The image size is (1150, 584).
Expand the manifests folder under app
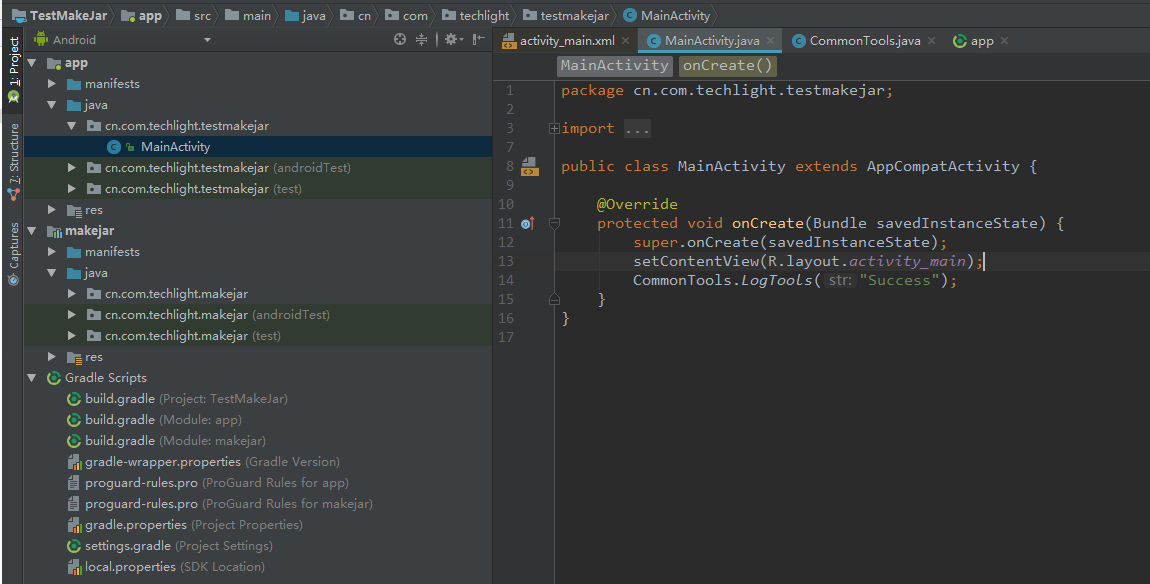click(x=52, y=84)
